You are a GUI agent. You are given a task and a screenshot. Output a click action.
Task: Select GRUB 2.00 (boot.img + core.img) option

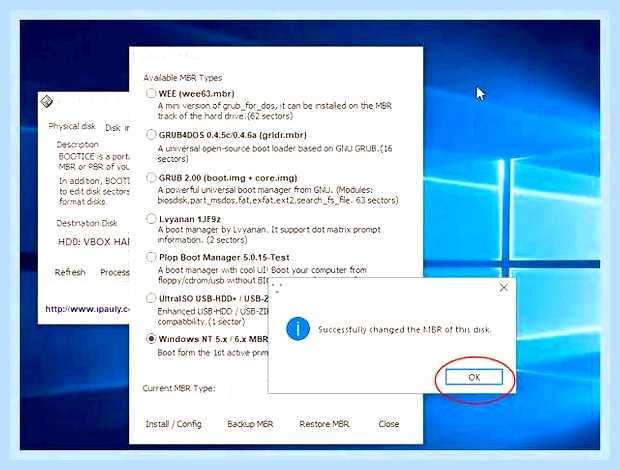tap(151, 177)
